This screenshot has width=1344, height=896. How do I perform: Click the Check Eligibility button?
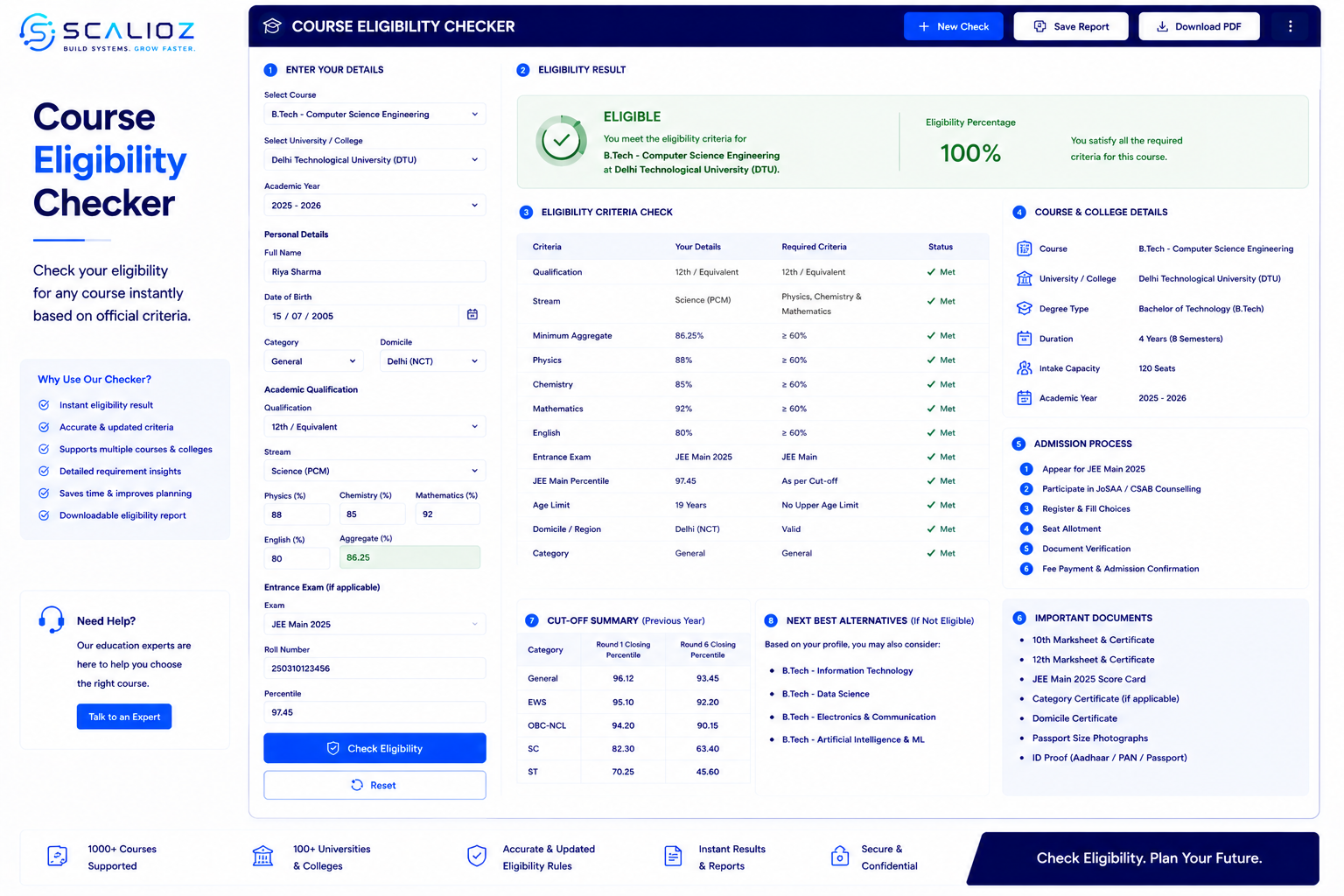pos(374,748)
